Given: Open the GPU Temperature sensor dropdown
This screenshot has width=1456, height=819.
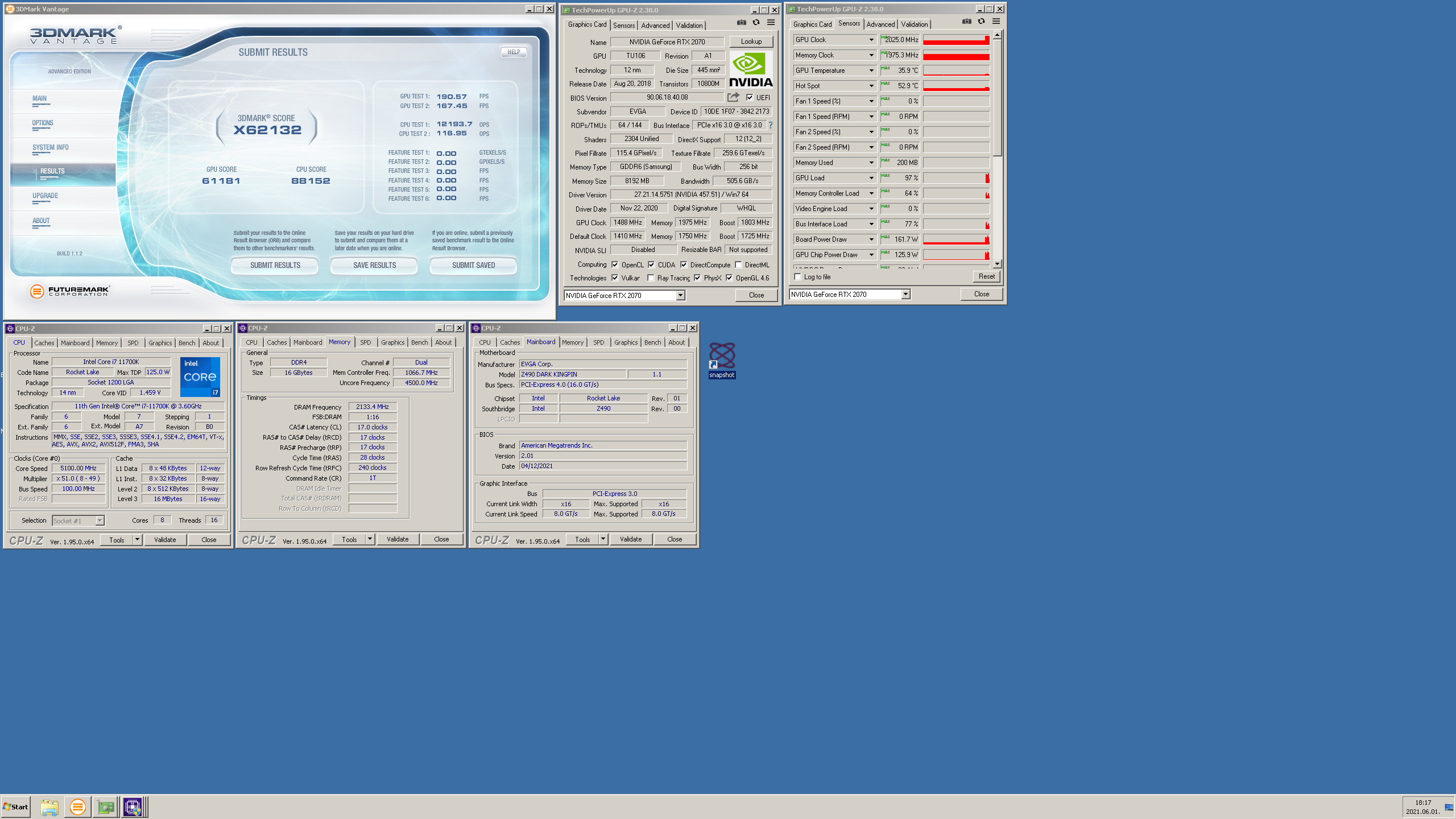Looking at the screenshot, I should click(871, 71).
